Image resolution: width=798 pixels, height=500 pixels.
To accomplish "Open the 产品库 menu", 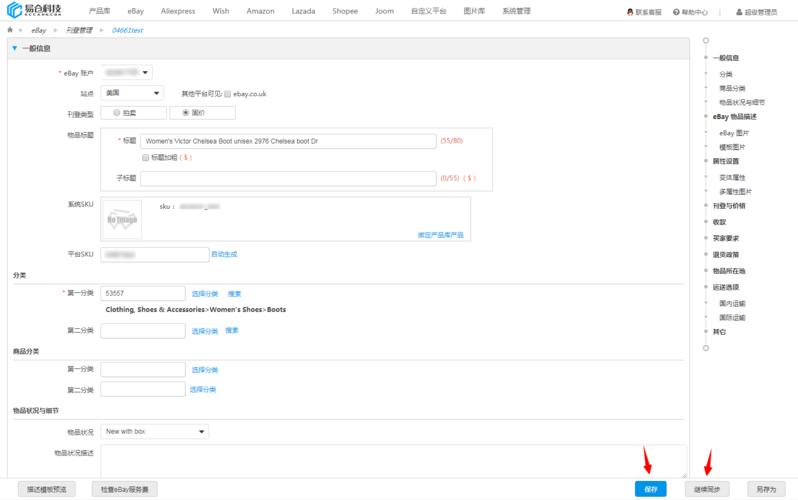I will tap(99, 11).
